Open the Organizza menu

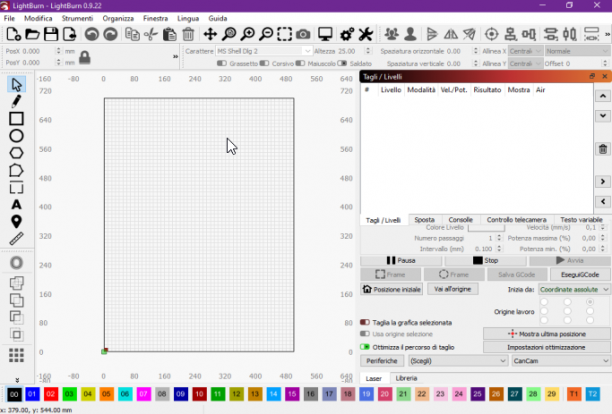pos(118,18)
